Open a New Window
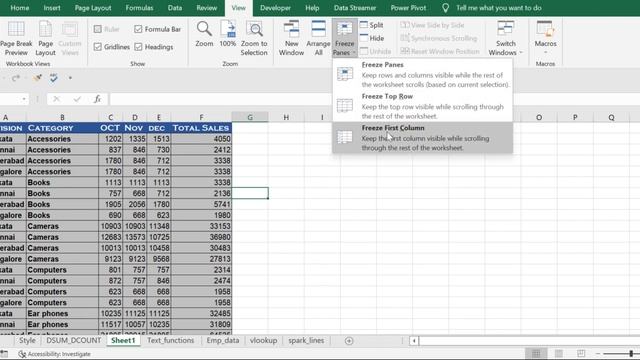640x360 pixels. (291, 38)
